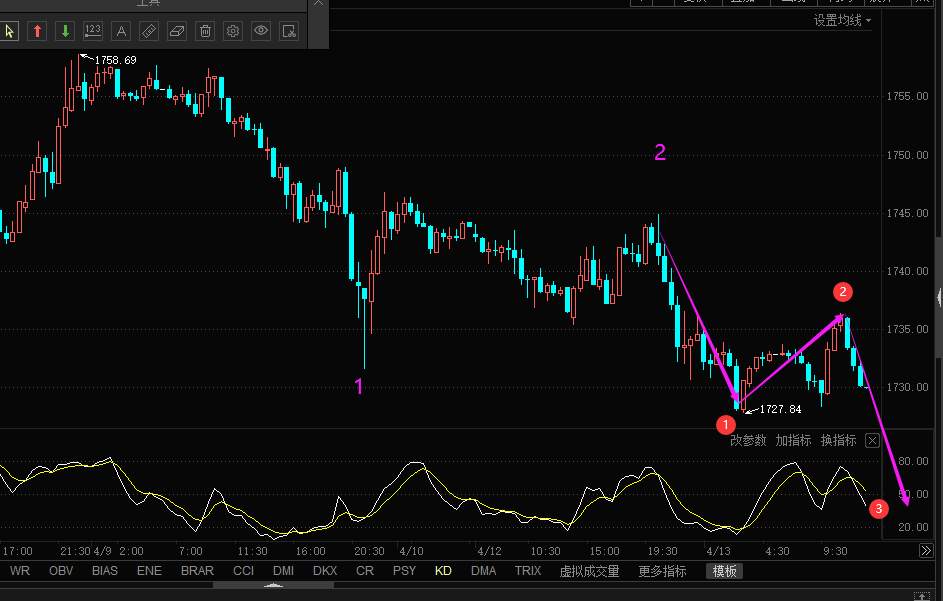Click the horizontal scrollbar thumb below indicator tabs

pos(274,585)
